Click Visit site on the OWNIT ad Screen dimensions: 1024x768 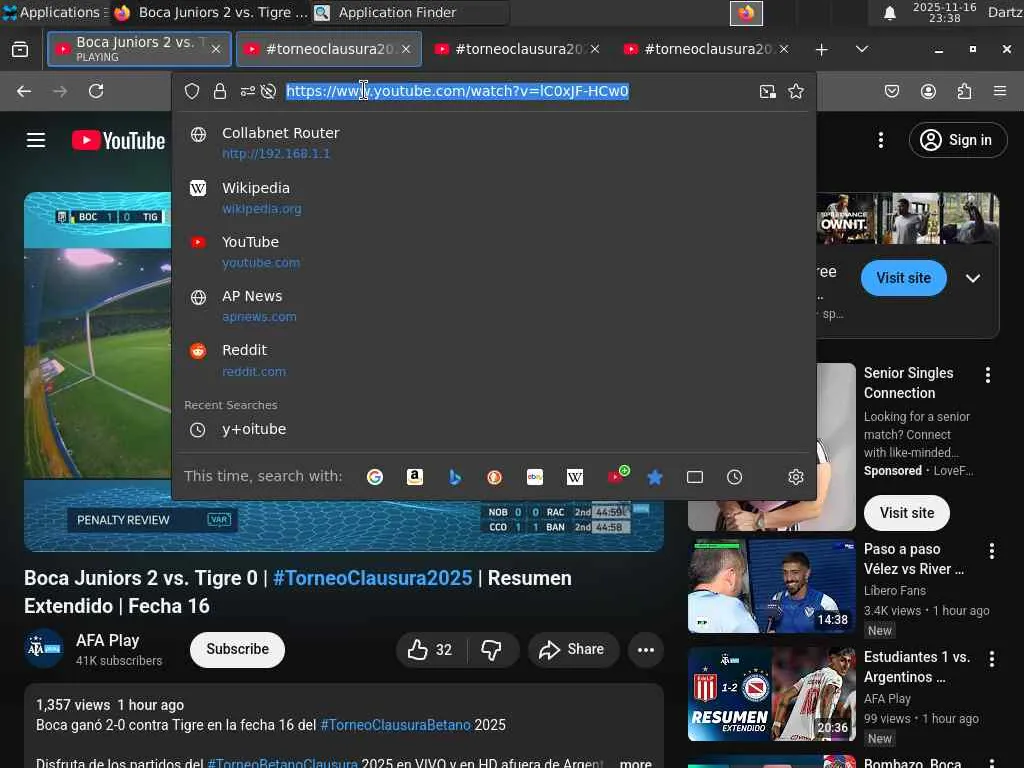(x=903, y=278)
